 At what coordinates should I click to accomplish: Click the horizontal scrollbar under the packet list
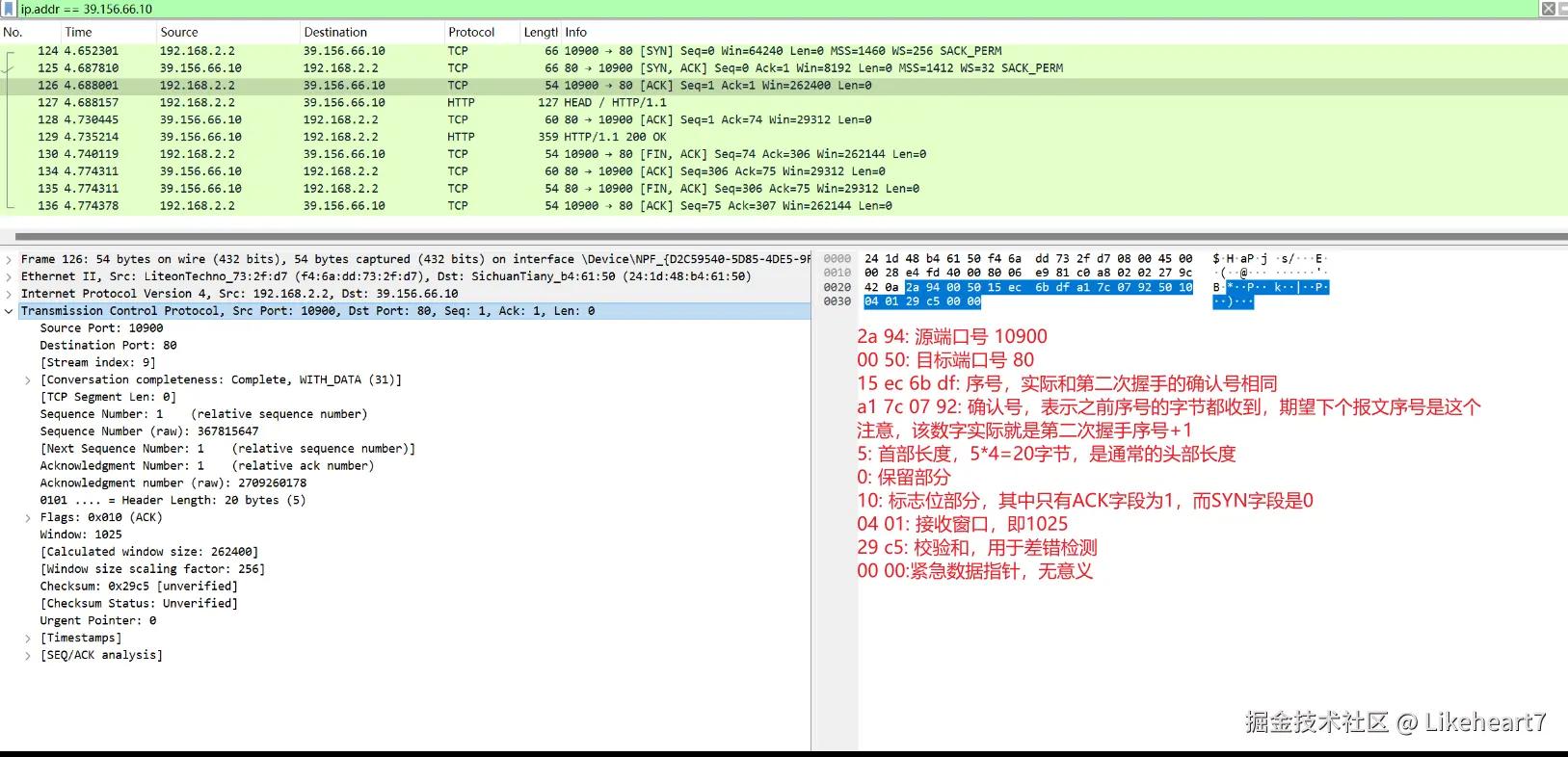coord(790,236)
